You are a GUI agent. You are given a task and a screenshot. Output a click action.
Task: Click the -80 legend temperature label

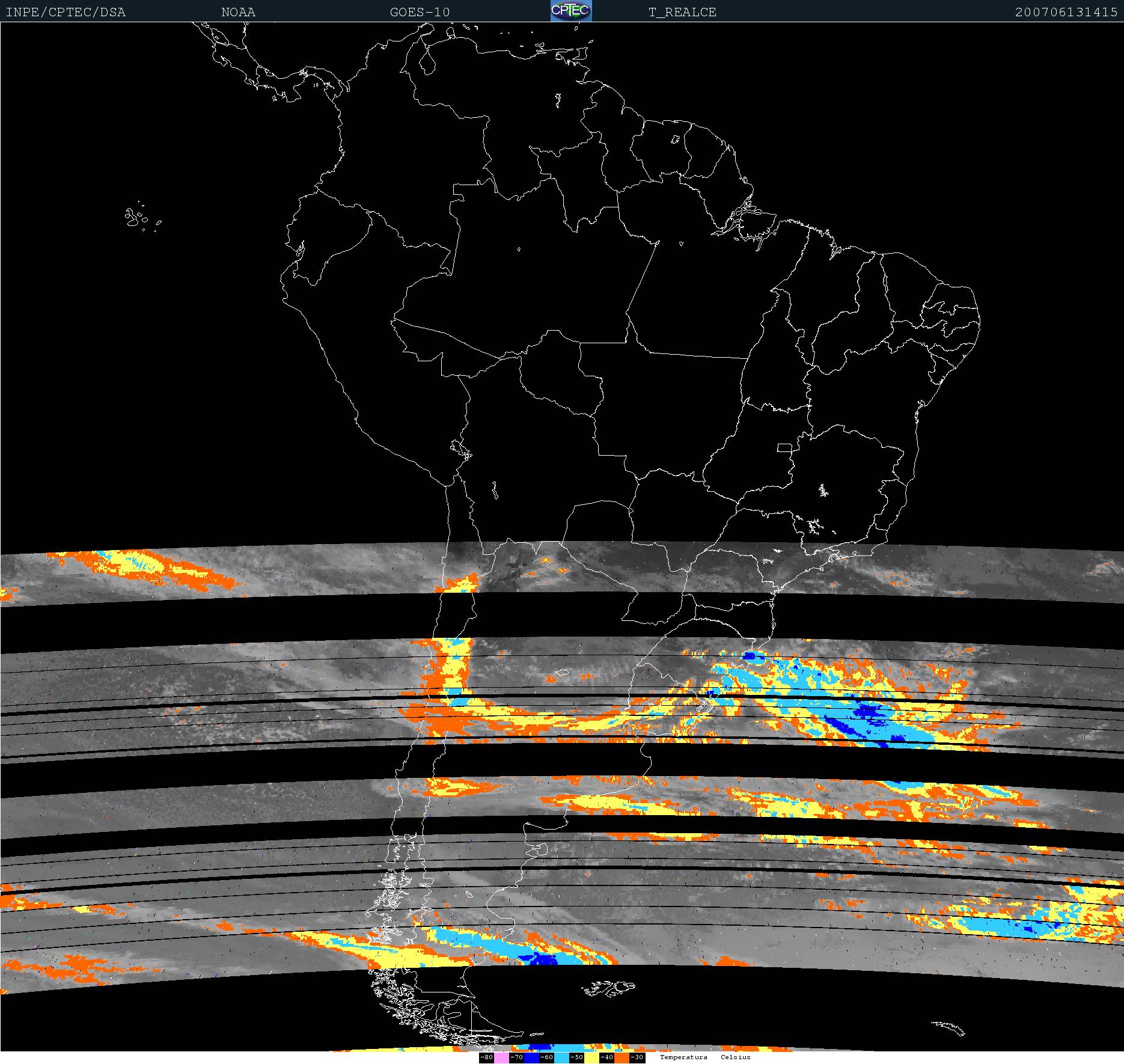(486, 1057)
